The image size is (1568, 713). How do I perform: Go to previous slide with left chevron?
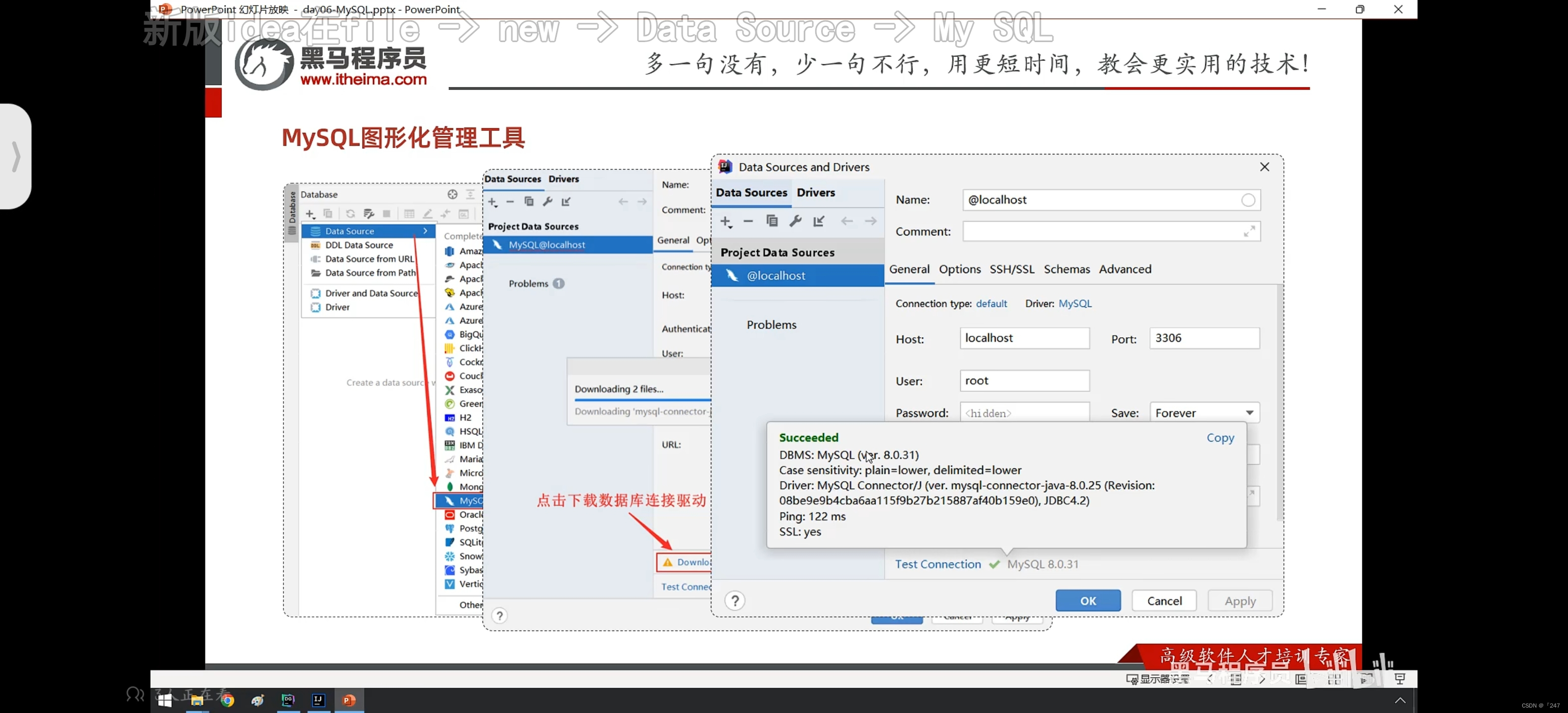point(1210,679)
